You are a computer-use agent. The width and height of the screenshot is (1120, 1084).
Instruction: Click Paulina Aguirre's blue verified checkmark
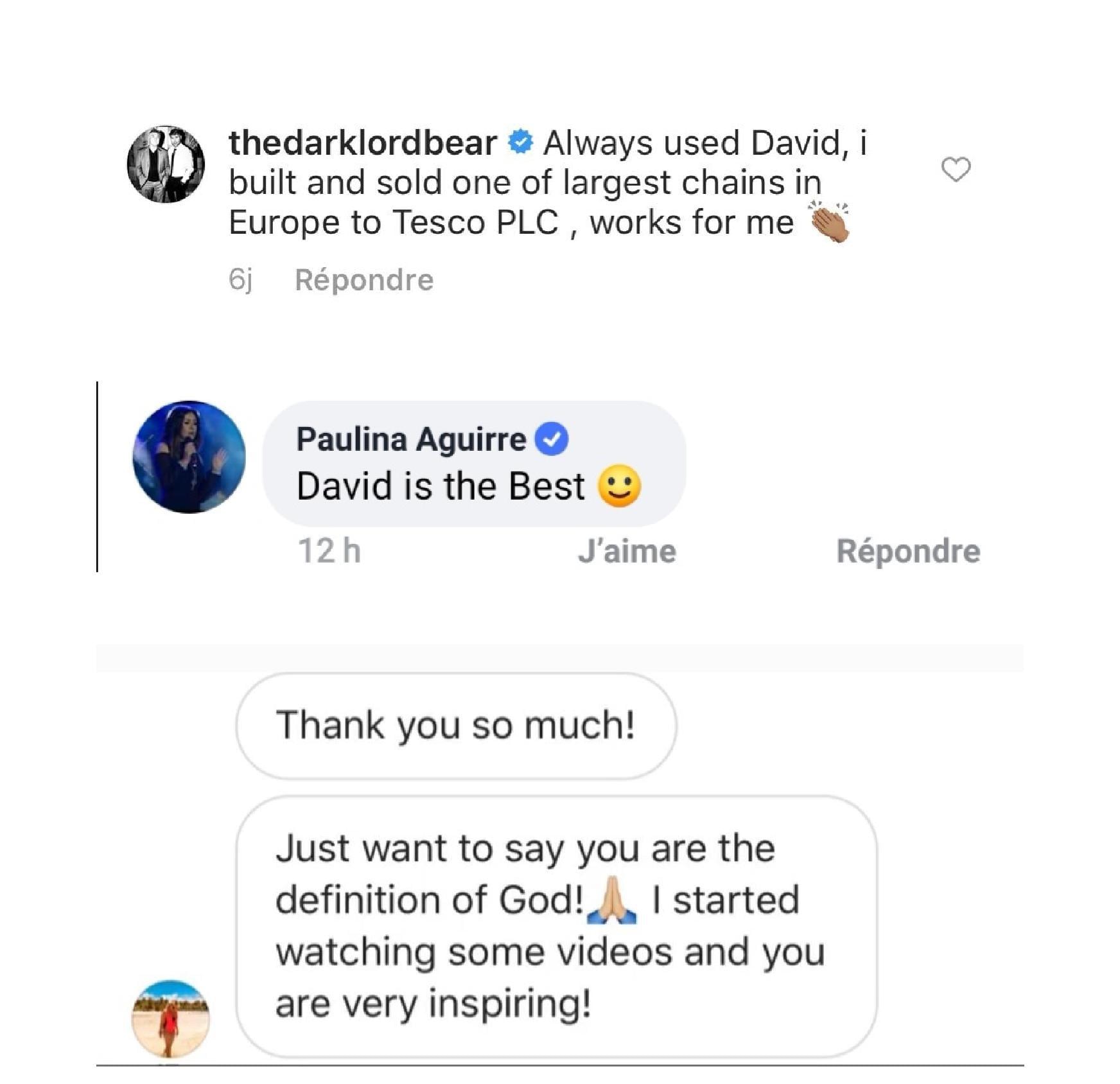(x=552, y=439)
